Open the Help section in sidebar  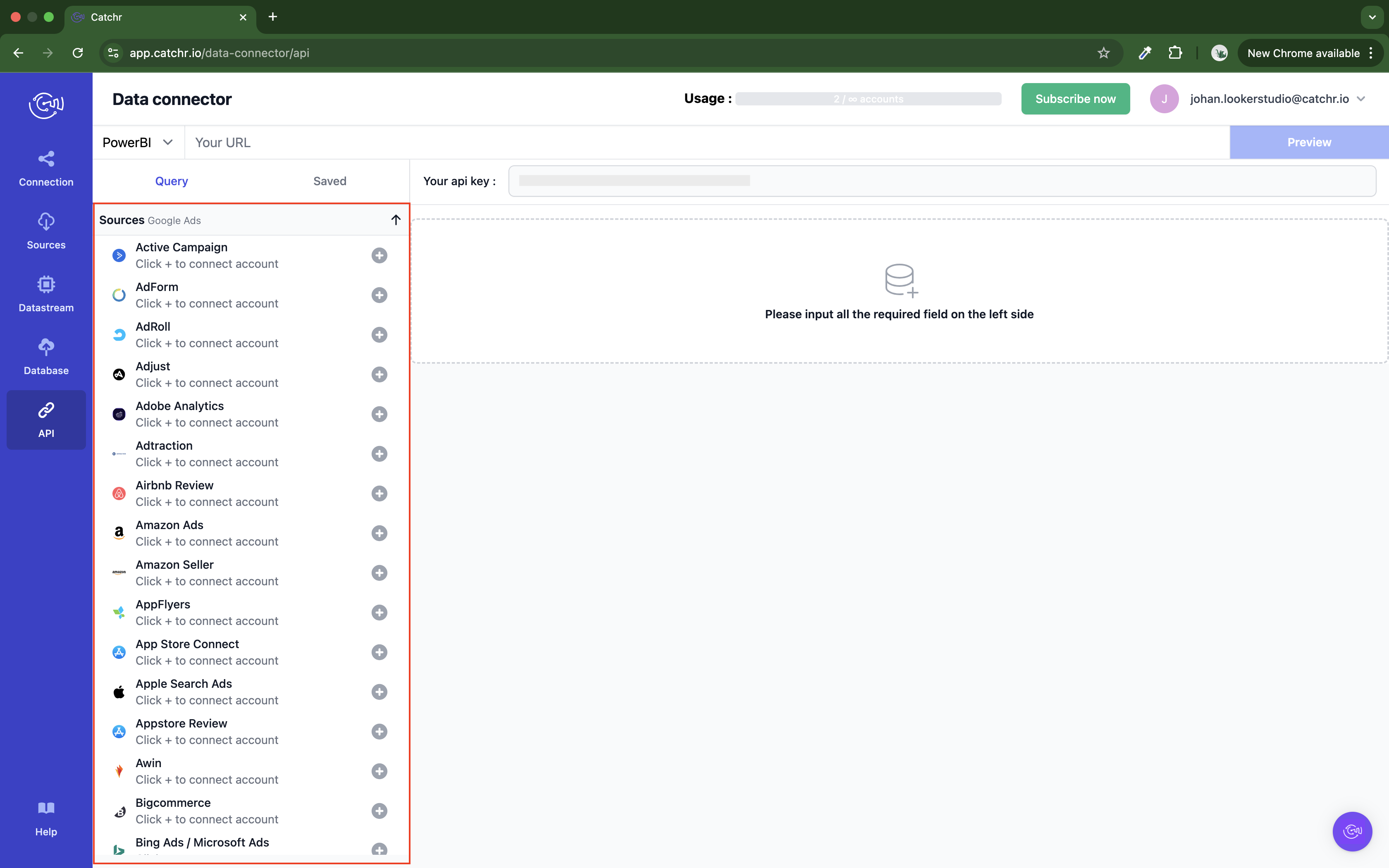(46, 819)
